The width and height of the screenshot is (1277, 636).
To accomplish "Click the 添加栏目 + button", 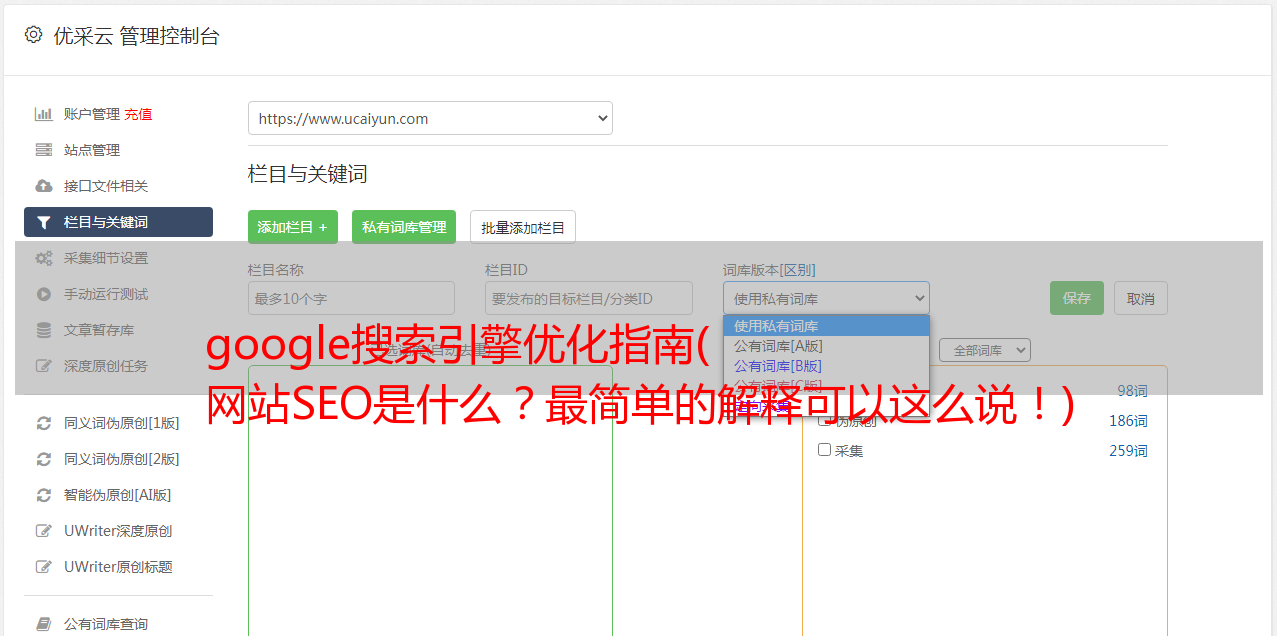I will (x=293, y=227).
